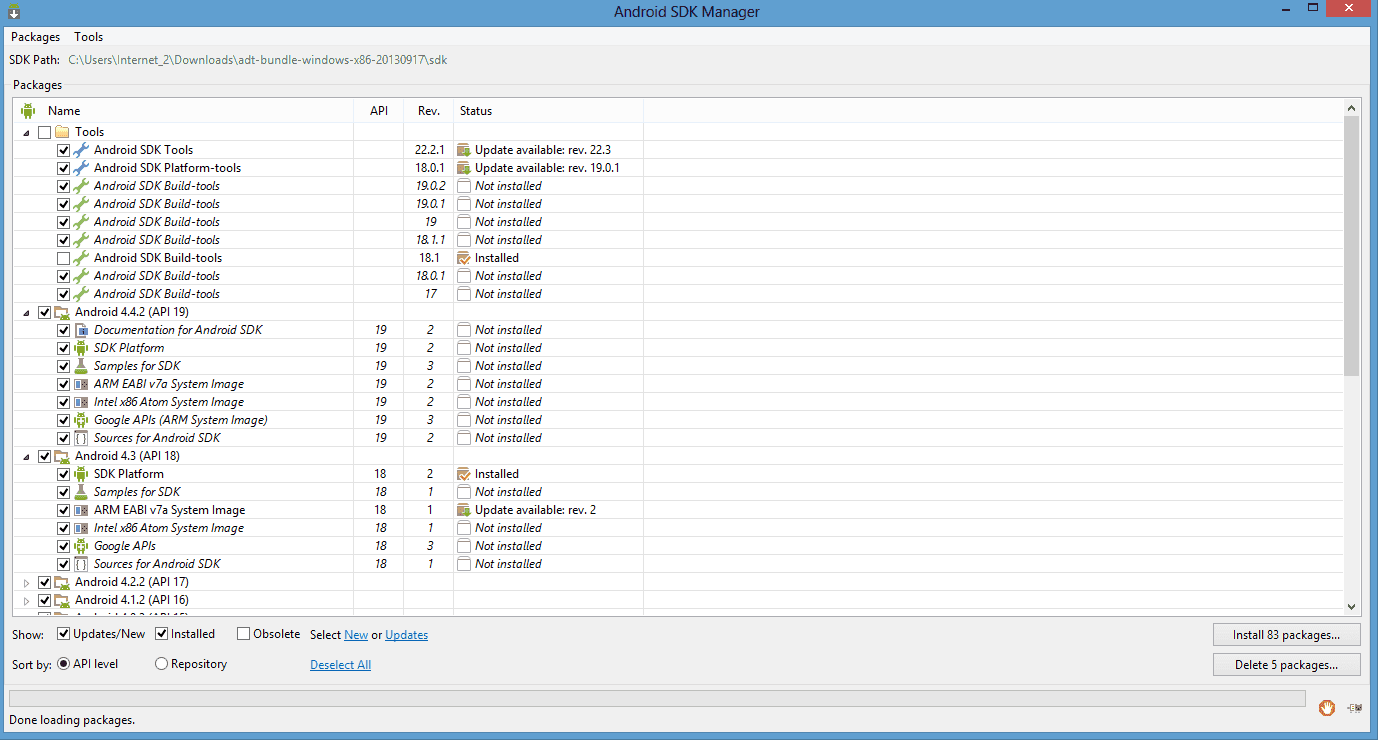Image resolution: width=1378 pixels, height=740 pixels.
Task: Click the Android icon in the Name column header
Action: coord(28,111)
